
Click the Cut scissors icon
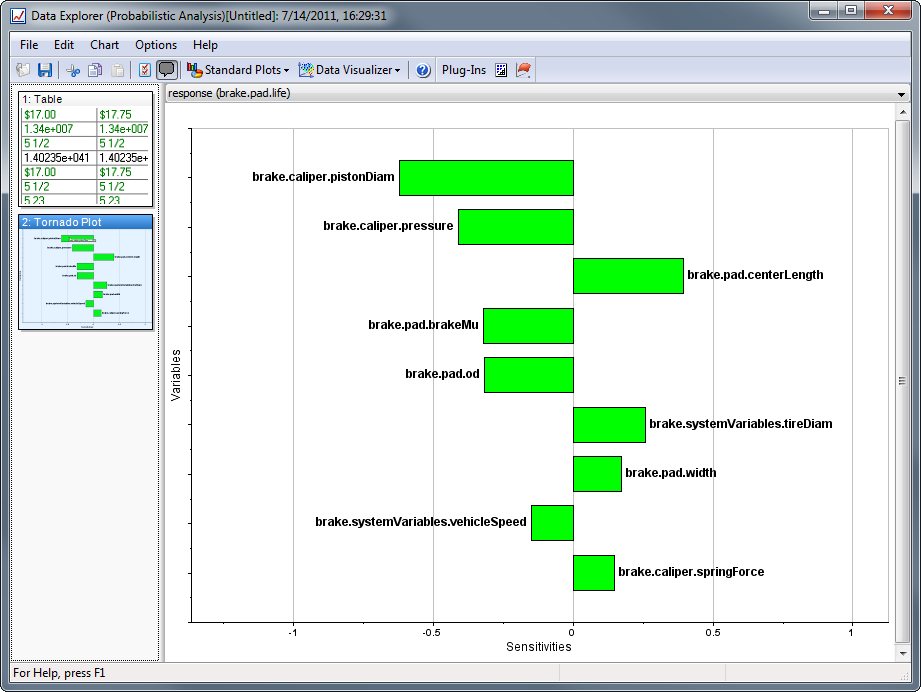click(72, 70)
